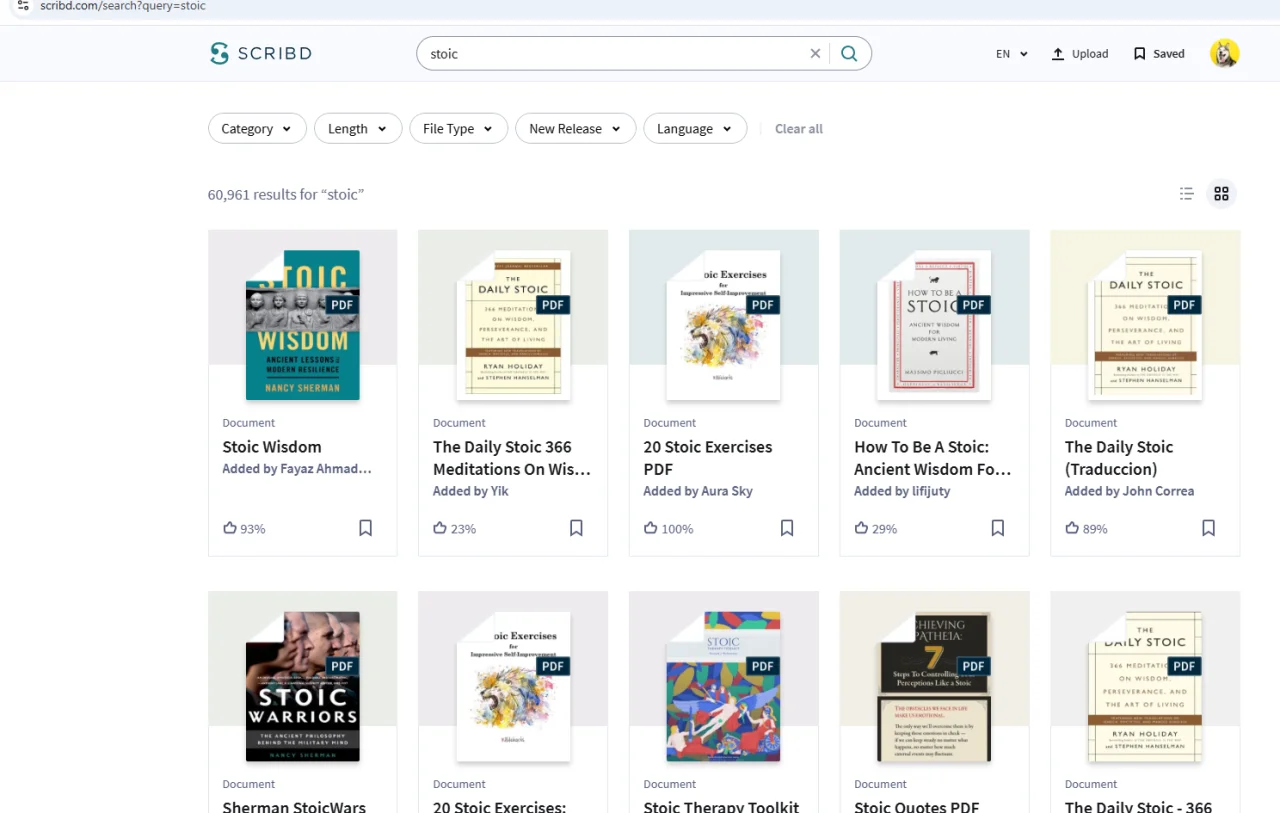This screenshot has width=1280, height=813.
Task: Click the stoic search input field
Action: pos(615,54)
